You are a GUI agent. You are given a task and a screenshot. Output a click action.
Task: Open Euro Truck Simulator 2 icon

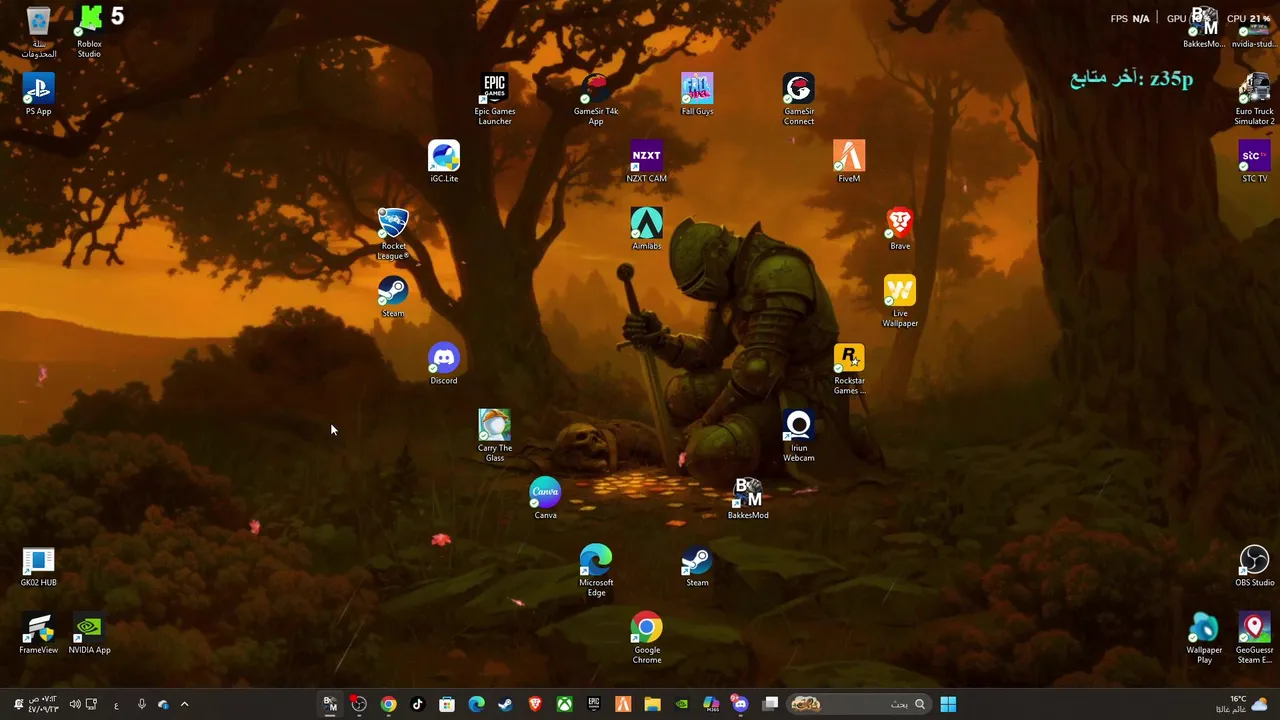coord(1254,99)
